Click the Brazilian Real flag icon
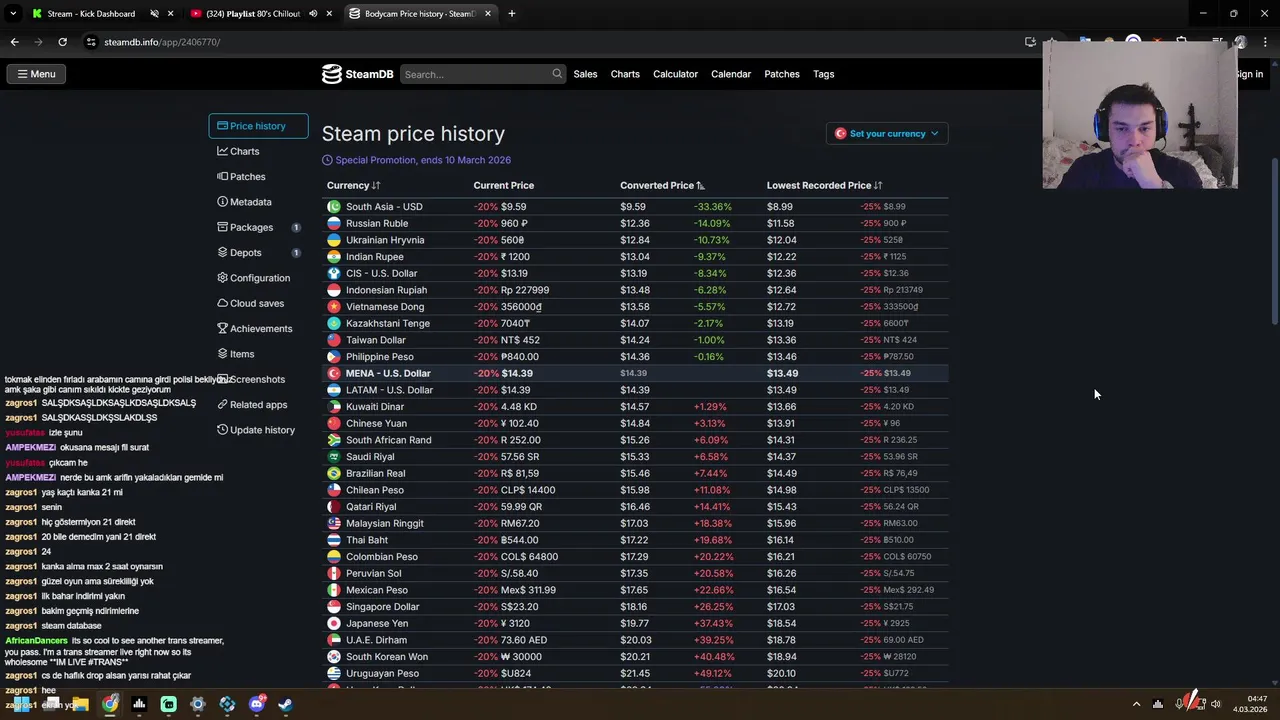Viewport: 1280px width, 720px height. pos(334,473)
